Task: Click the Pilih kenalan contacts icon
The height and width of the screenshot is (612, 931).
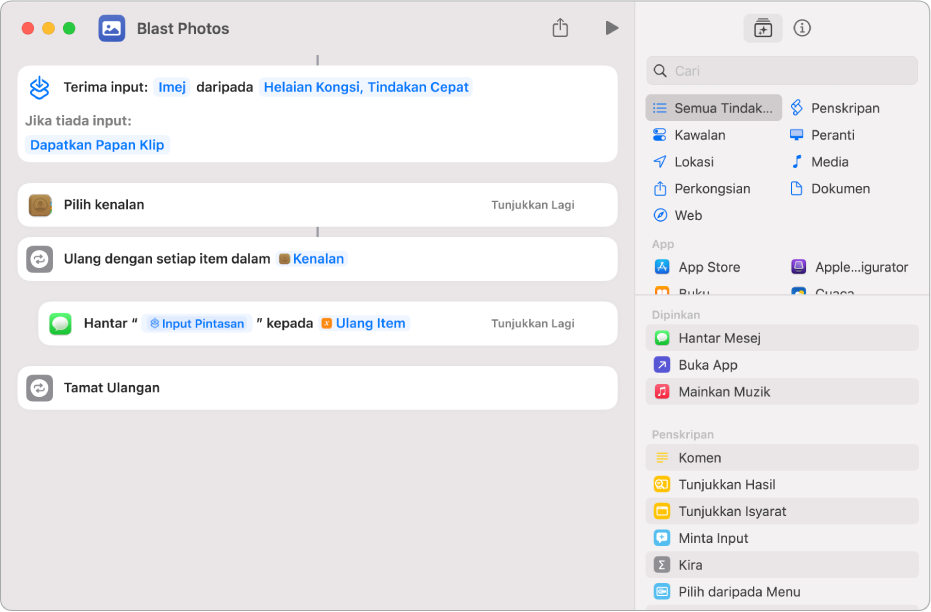Action: 40,205
